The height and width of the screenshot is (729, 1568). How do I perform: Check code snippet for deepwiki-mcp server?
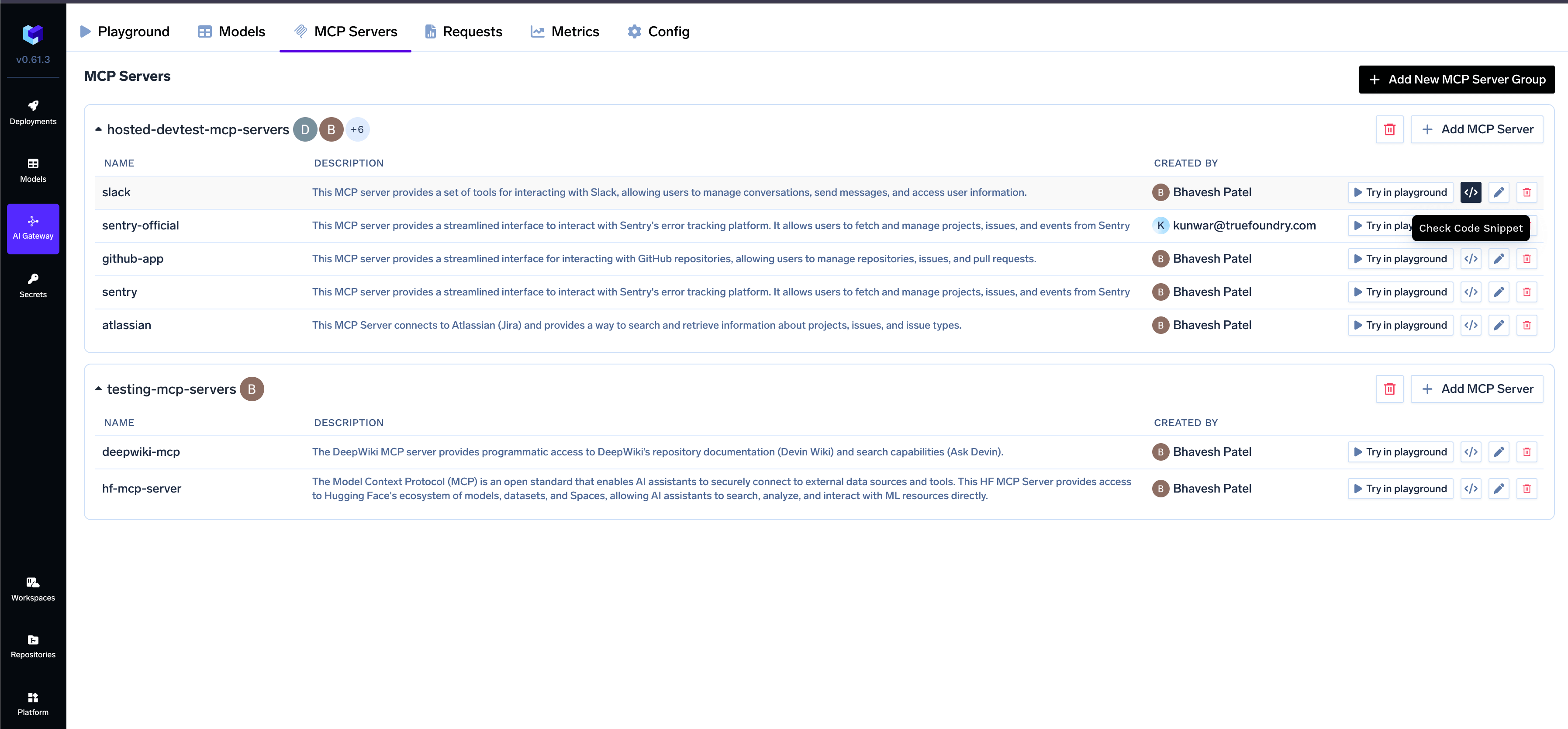click(x=1471, y=452)
